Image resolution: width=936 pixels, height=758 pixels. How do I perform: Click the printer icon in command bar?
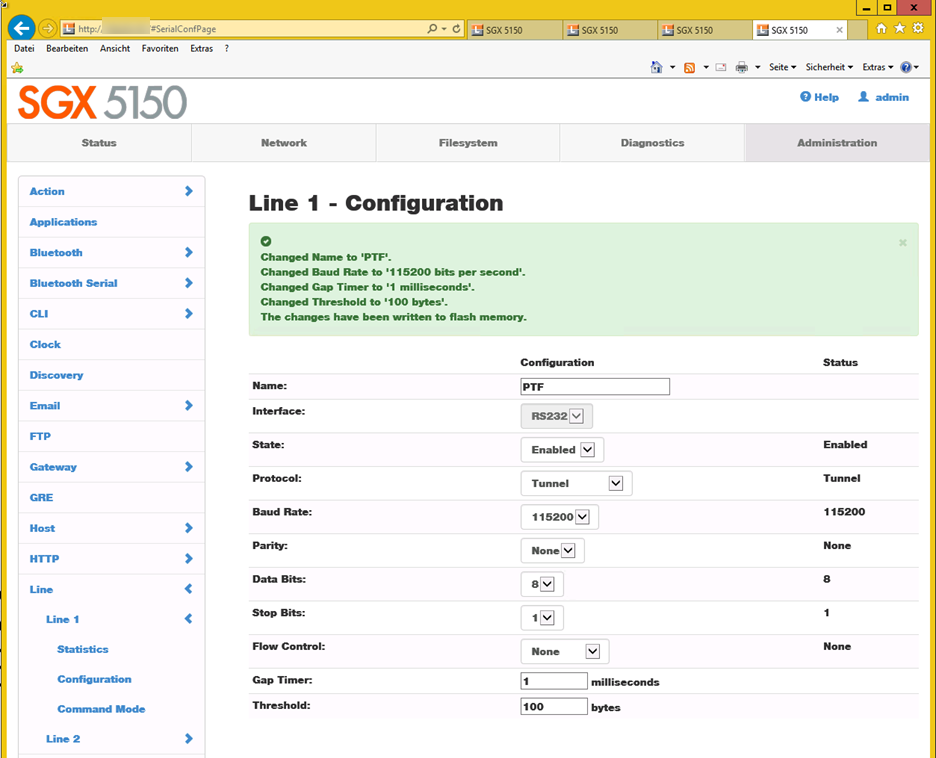[741, 67]
